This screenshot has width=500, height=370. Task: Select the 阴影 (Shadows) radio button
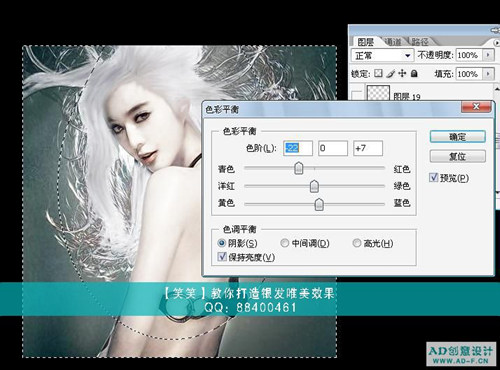[x=221, y=243]
